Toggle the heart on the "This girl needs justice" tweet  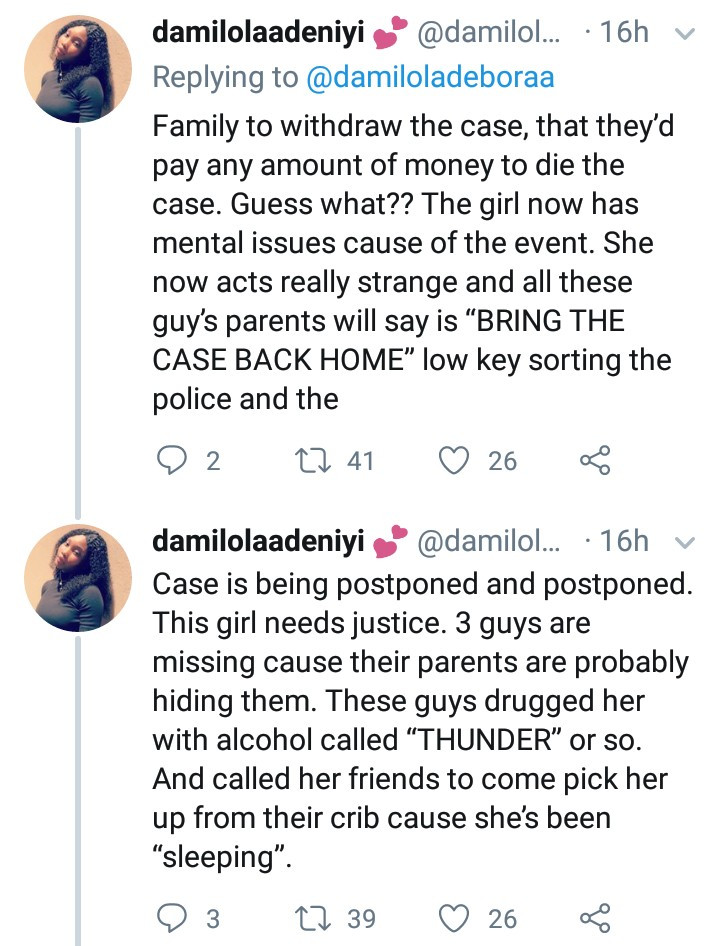(455, 917)
